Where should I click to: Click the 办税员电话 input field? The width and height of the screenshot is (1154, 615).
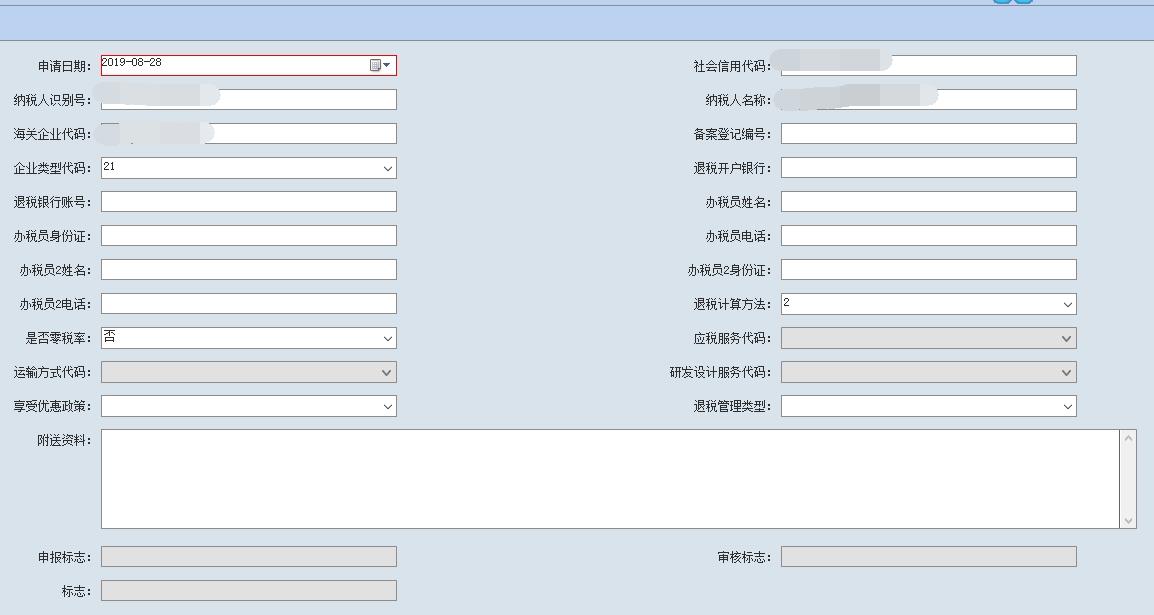[x=929, y=235]
